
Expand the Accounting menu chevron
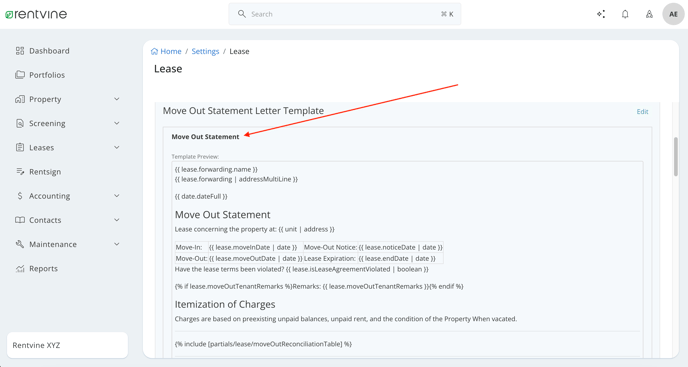tap(117, 196)
